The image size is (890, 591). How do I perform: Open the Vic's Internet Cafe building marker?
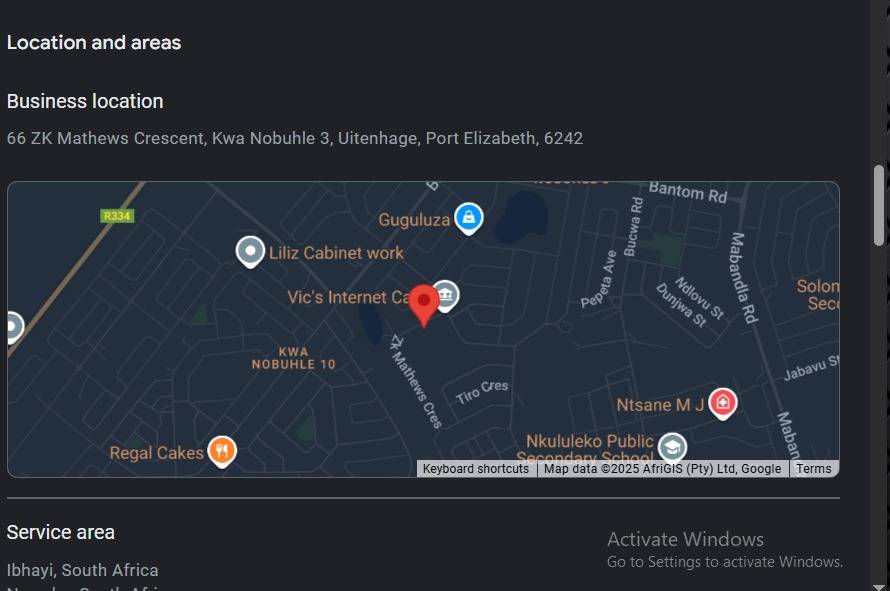(x=446, y=296)
